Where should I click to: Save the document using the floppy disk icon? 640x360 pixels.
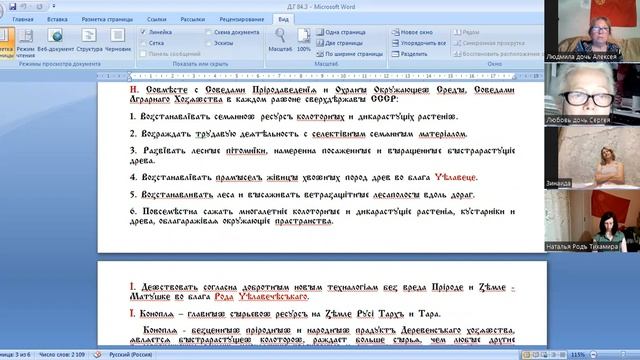pos(13,7)
